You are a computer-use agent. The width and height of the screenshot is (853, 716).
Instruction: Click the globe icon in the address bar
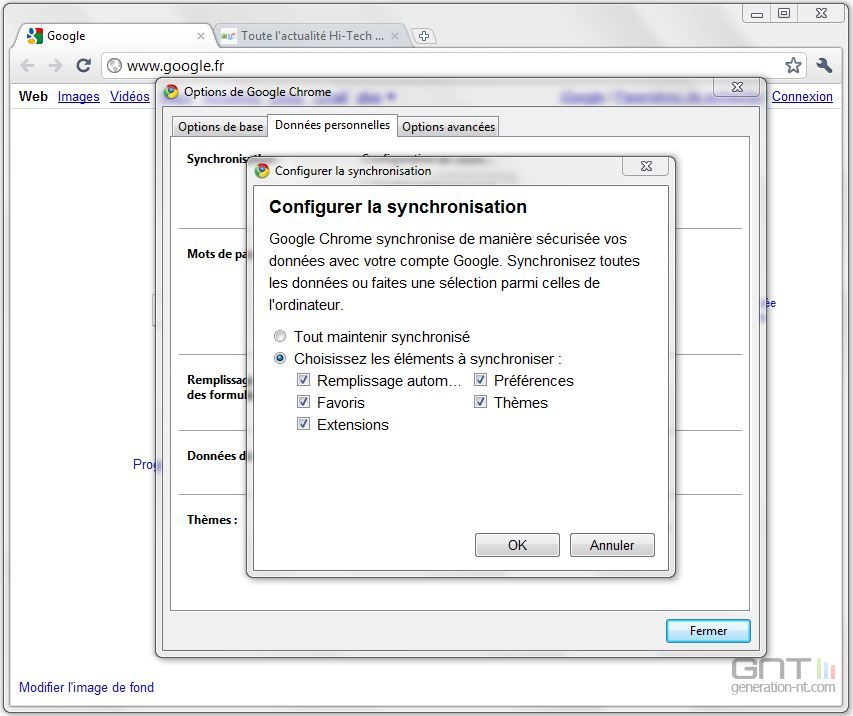point(114,66)
